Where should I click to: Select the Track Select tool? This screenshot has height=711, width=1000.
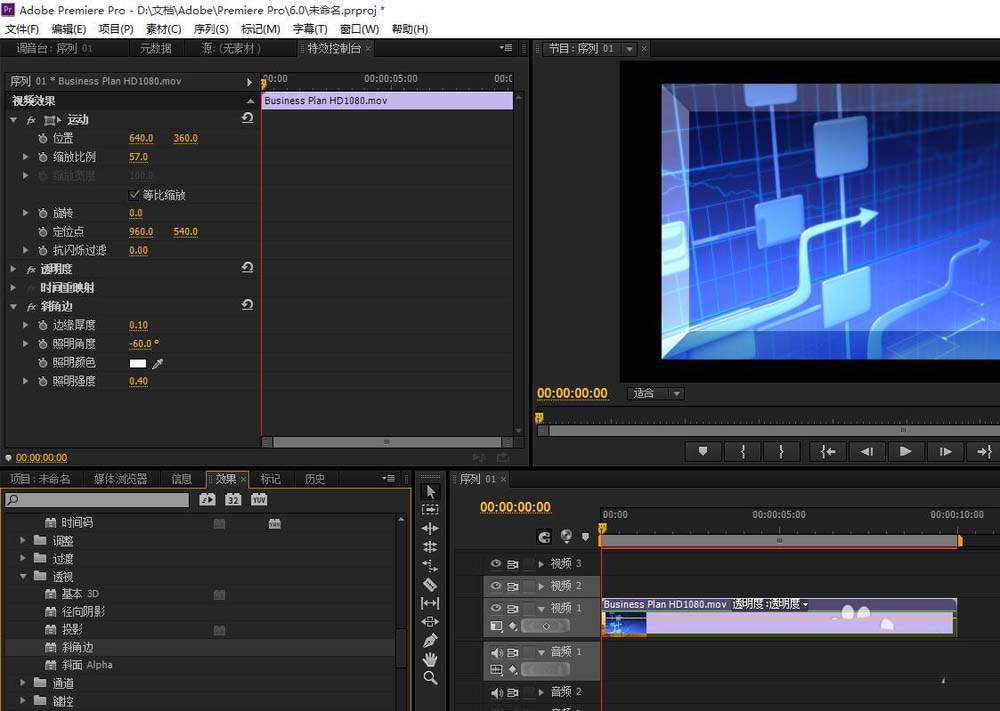click(430, 509)
